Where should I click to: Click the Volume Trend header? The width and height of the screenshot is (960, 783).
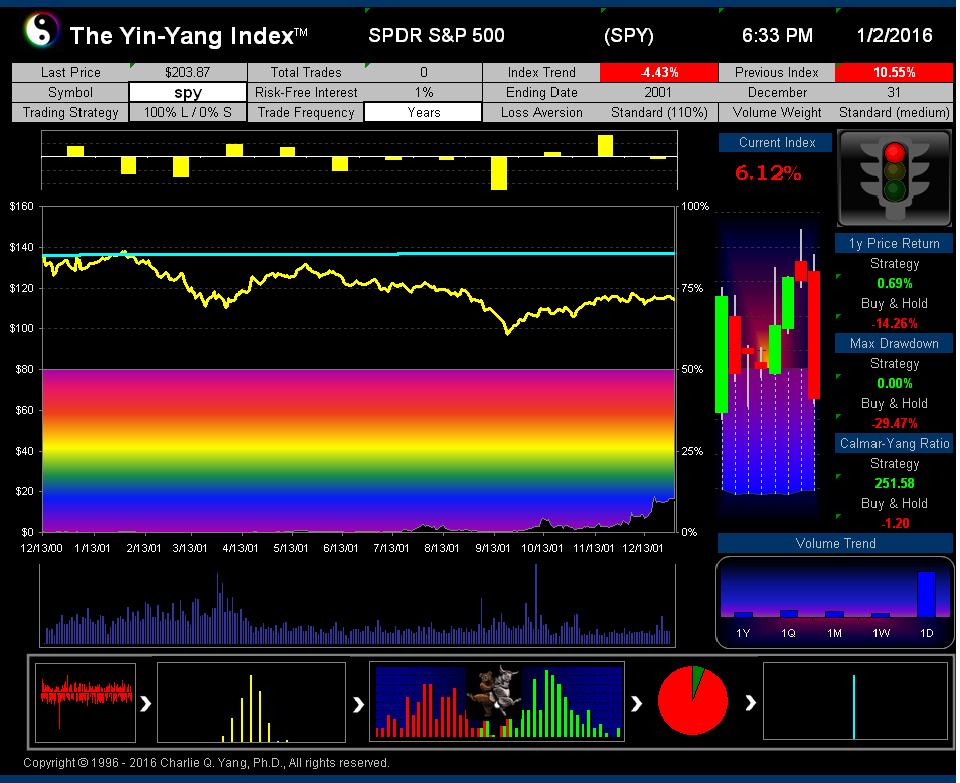click(835, 543)
